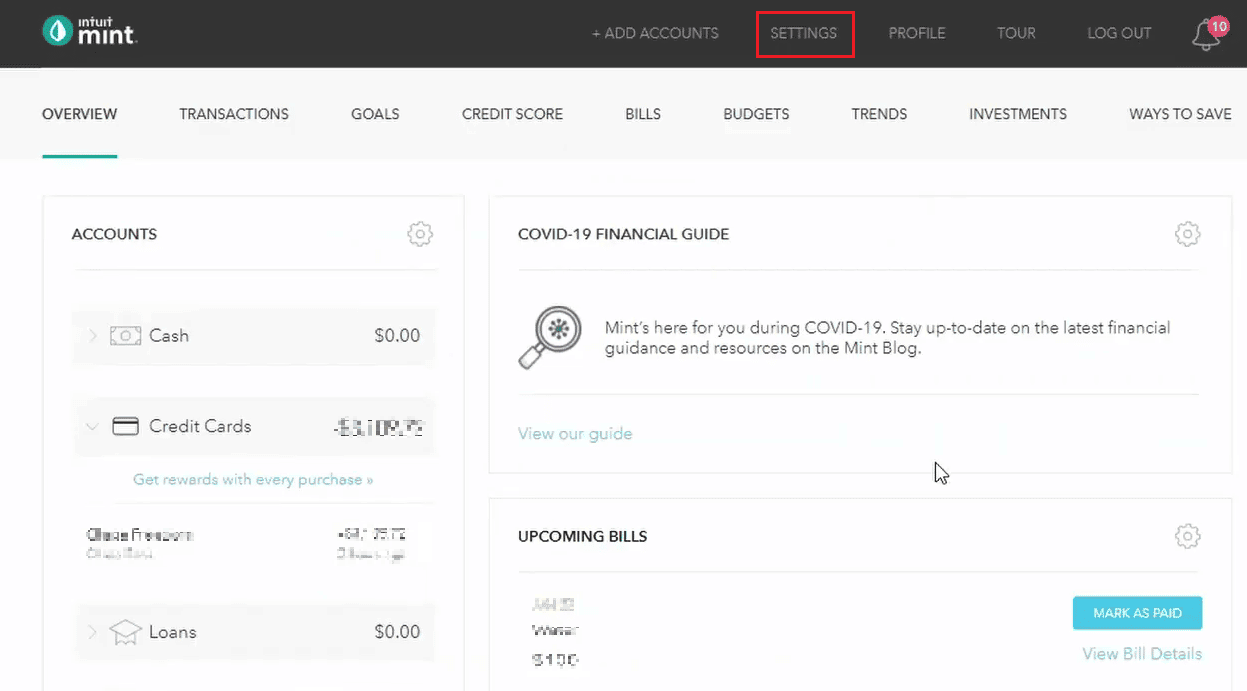Open the CREDIT SCORE tab
This screenshot has height=691, width=1247.
coord(512,113)
